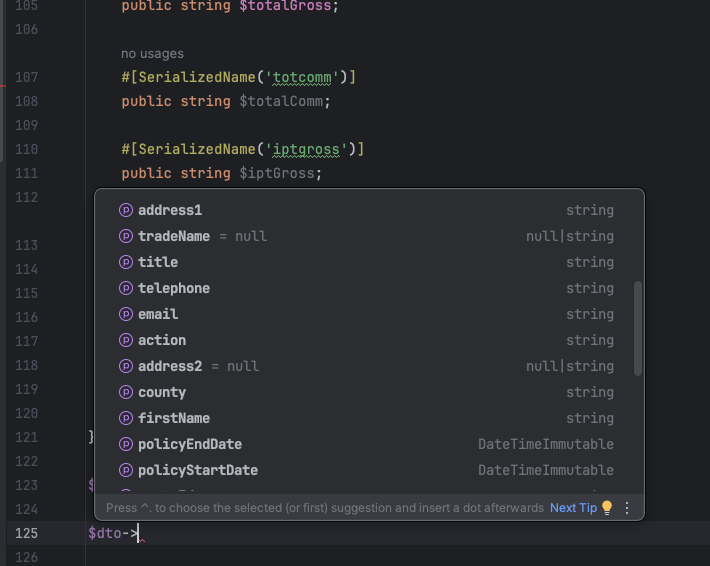Pick the county property suggestion

pyautogui.click(x=162, y=392)
